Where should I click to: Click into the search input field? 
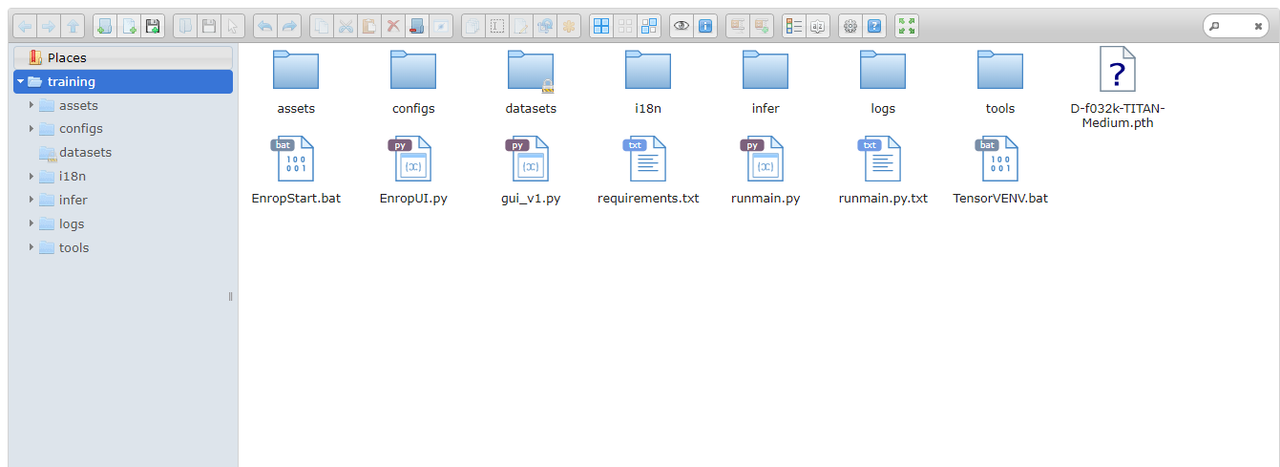(x=1234, y=26)
